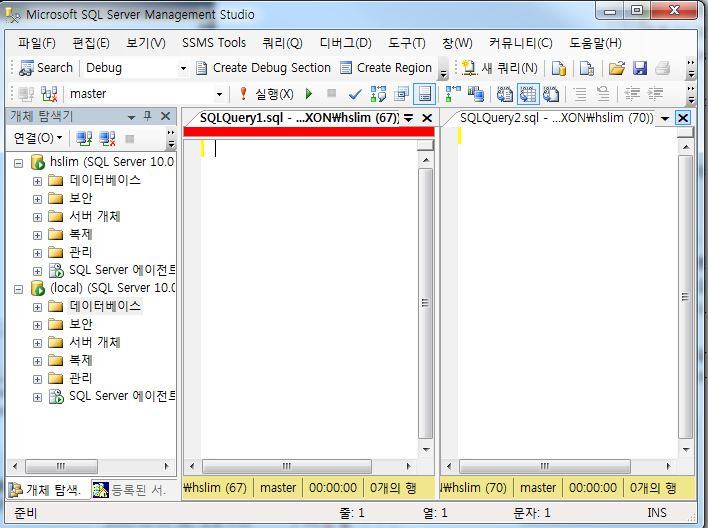This screenshot has width=708, height=528.
Task: Click Comment out selected lines icon
Action: 580,94
